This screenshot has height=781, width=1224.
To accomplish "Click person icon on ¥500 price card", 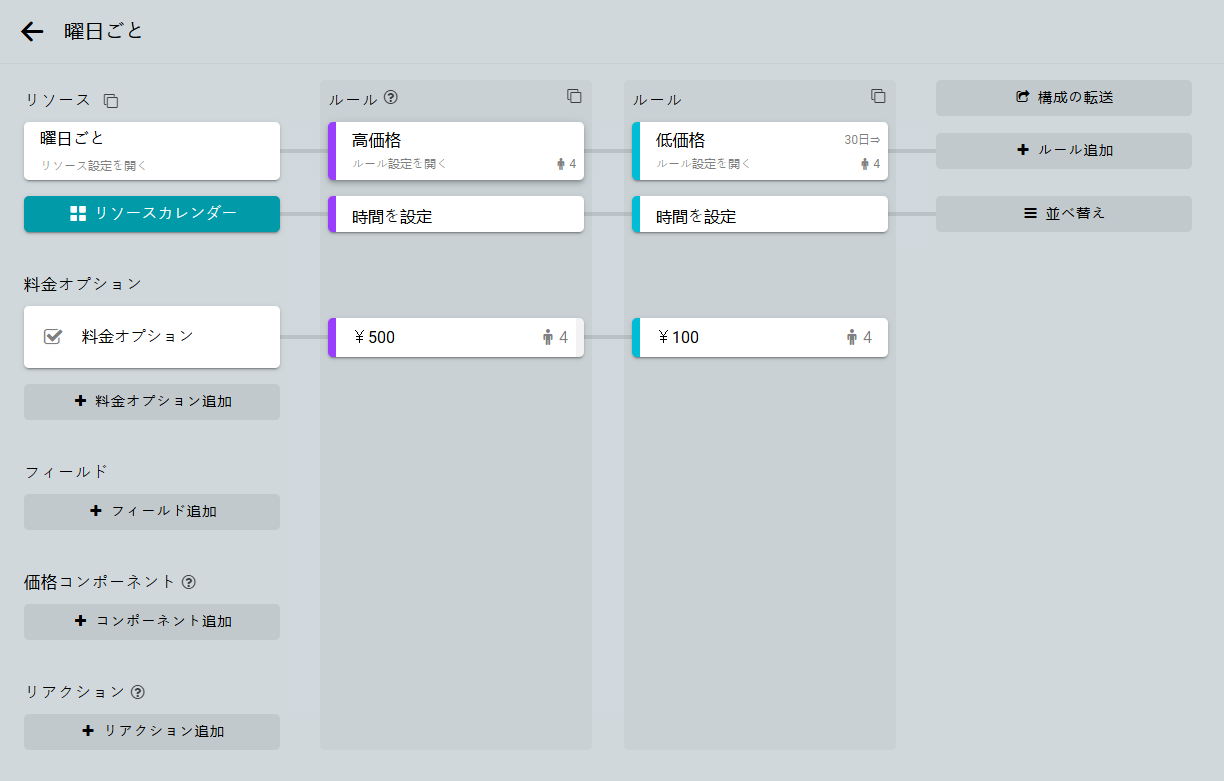I will tap(548, 338).
